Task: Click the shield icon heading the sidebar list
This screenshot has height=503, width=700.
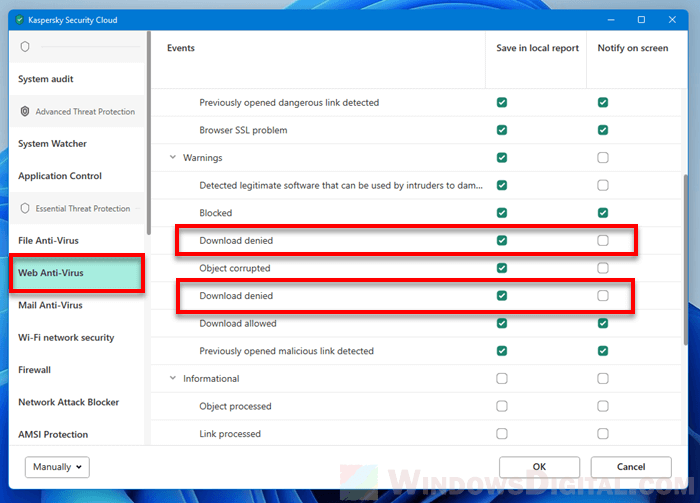Action: [x=25, y=46]
